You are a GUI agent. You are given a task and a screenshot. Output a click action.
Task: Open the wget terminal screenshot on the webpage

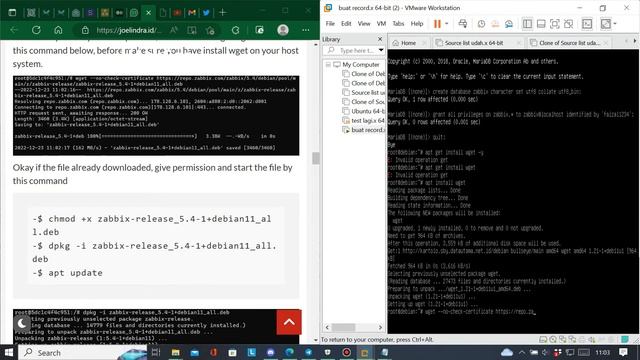(x=156, y=116)
